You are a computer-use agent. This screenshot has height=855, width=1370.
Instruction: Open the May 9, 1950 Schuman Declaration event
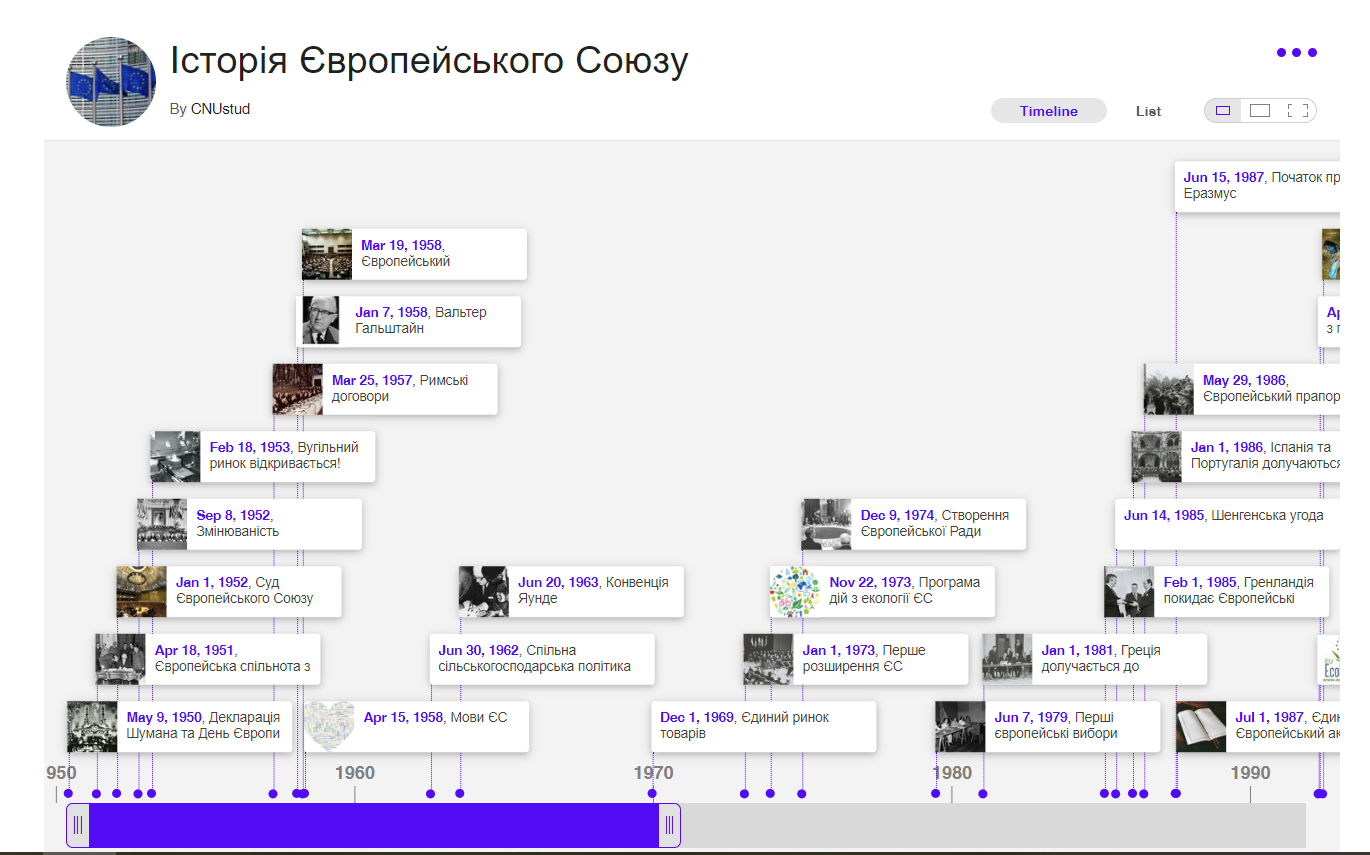203,726
